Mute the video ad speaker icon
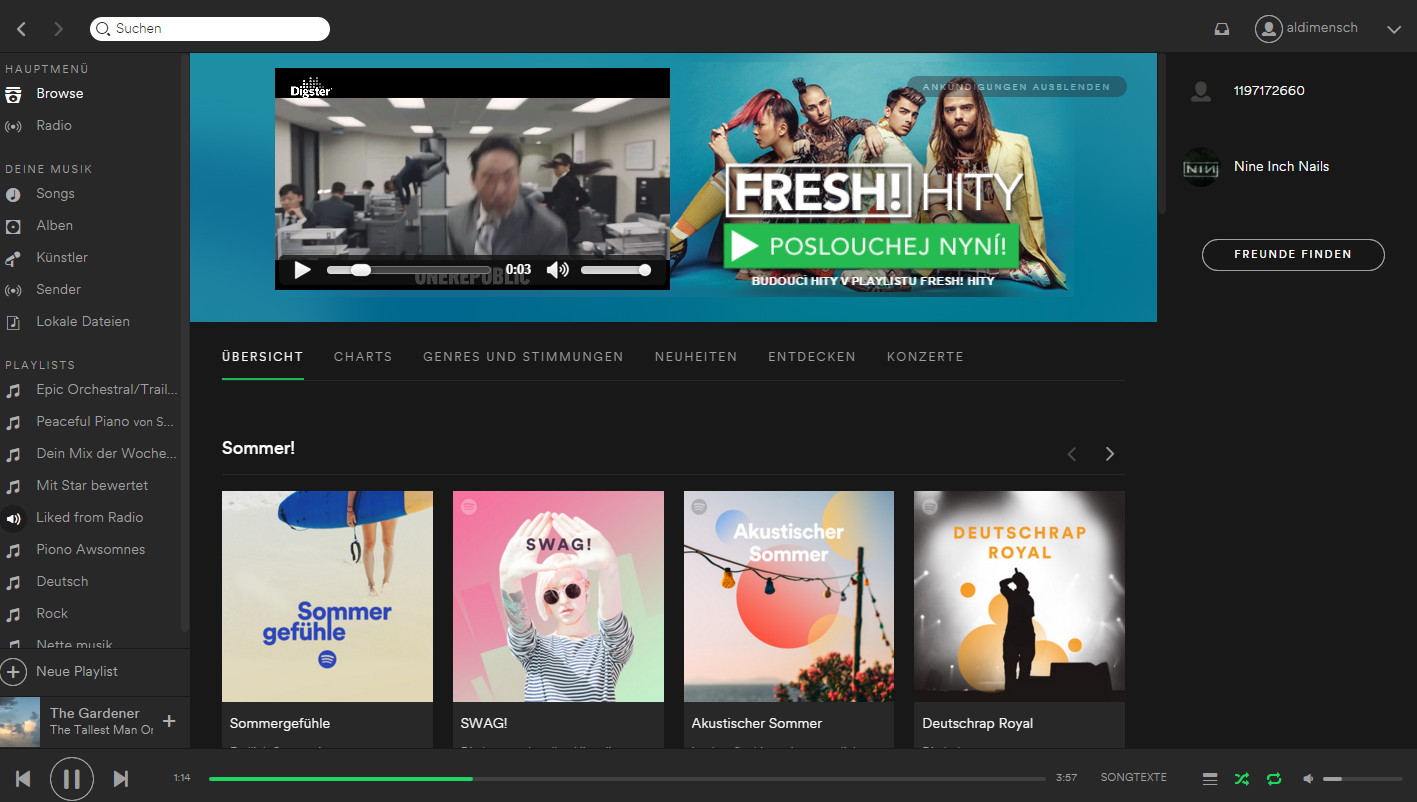Screen dimensions: 1417x802 (557, 270)
